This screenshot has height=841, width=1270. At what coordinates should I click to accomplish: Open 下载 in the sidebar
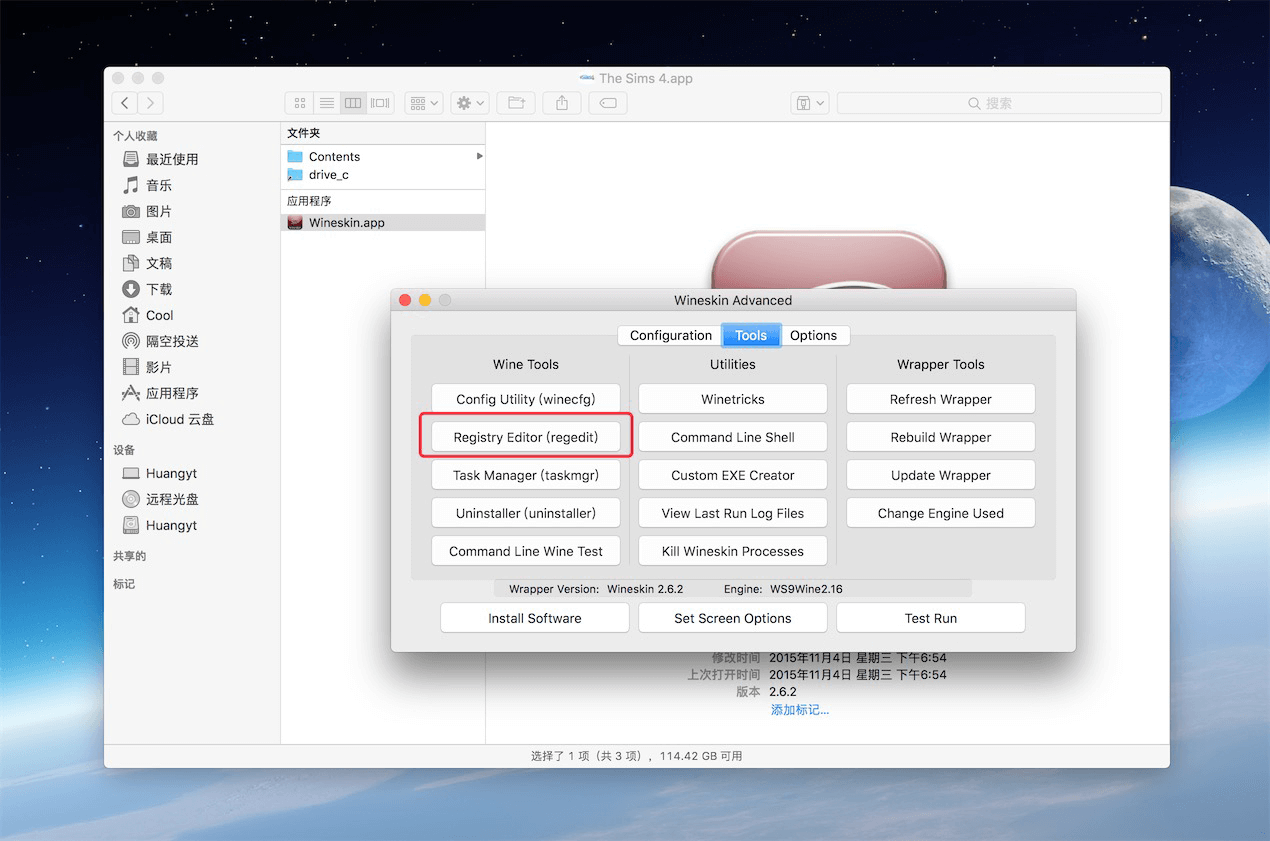160,289
